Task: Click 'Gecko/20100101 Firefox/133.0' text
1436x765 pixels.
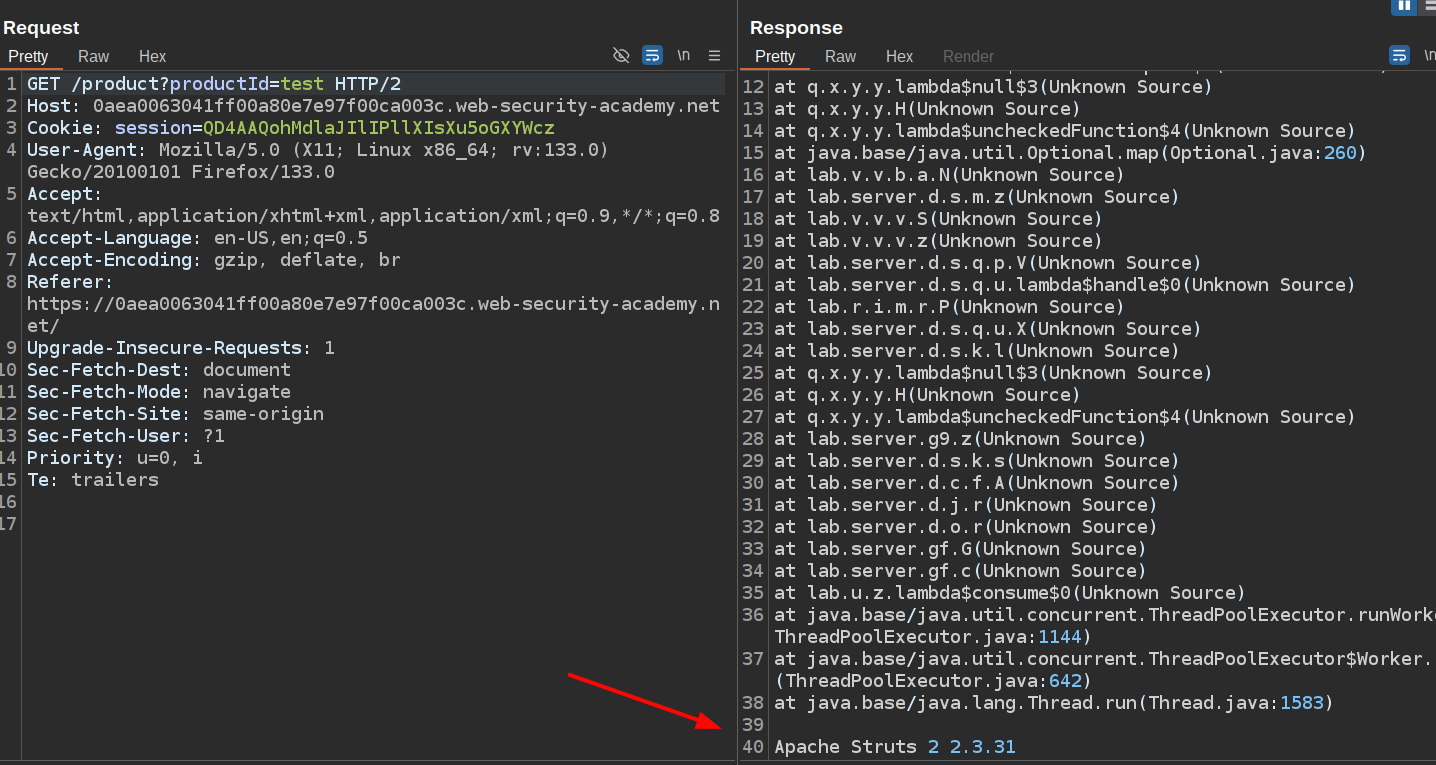Action: (x=181, y=172)
